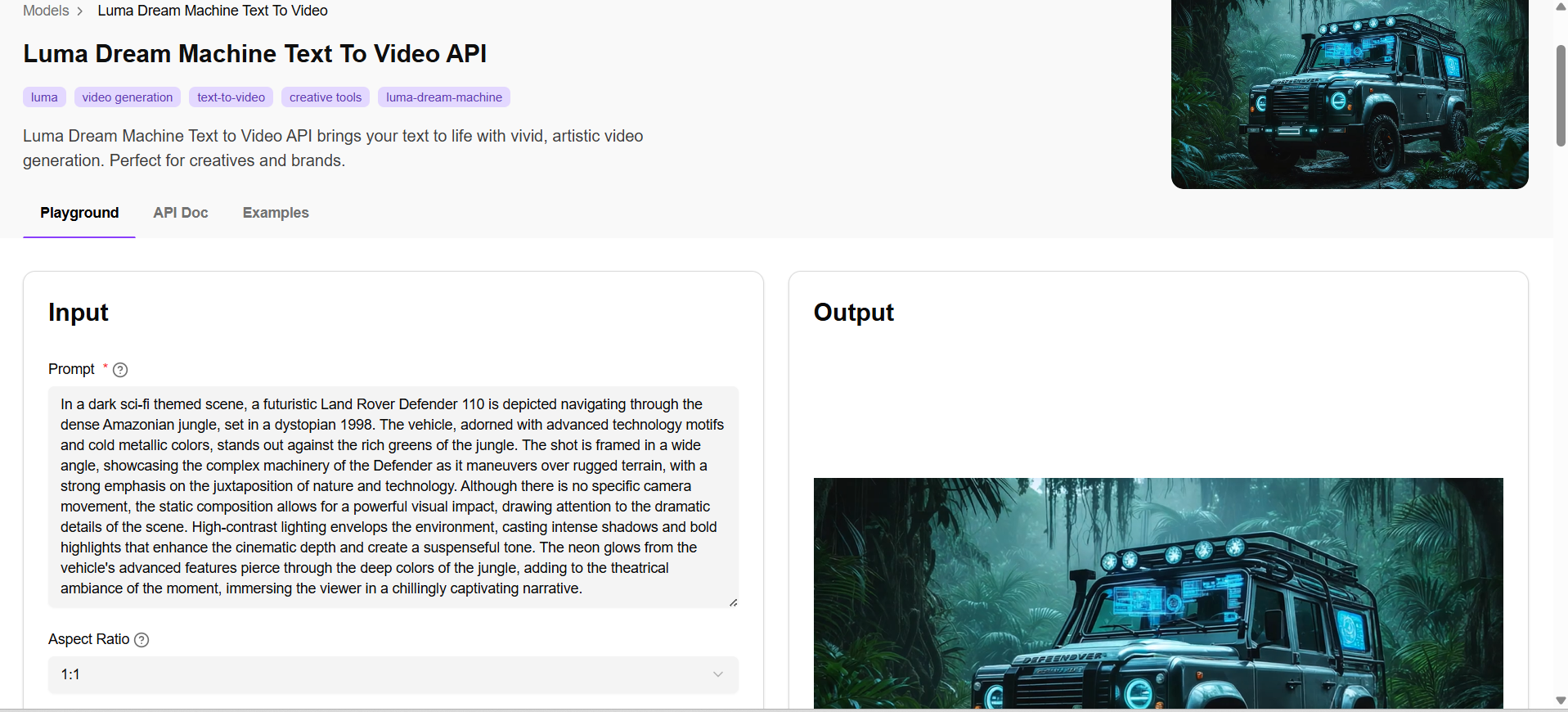This screenshot has width=1568, height=712.
Task: Click the Aspect Ratio dropdown chevron arrow
Action: [x=717, y=675]
